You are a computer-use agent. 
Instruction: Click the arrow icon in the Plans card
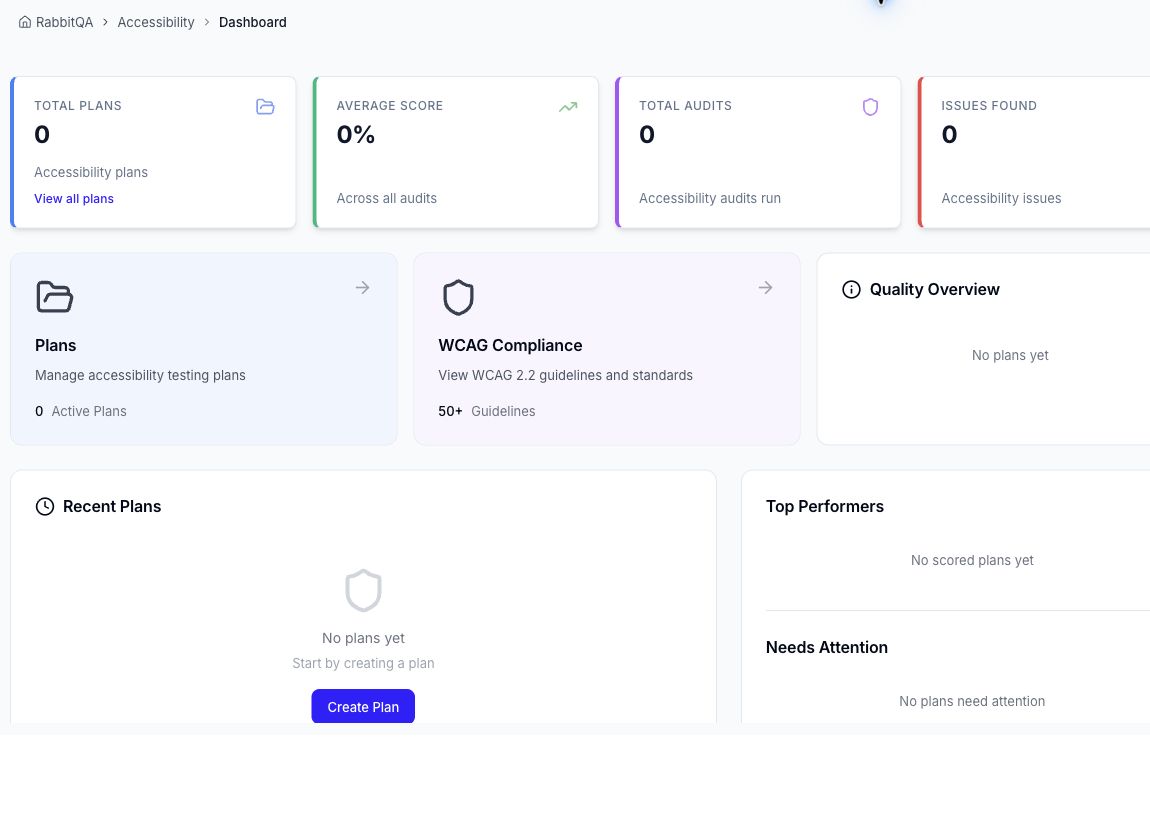click(362, 288)
